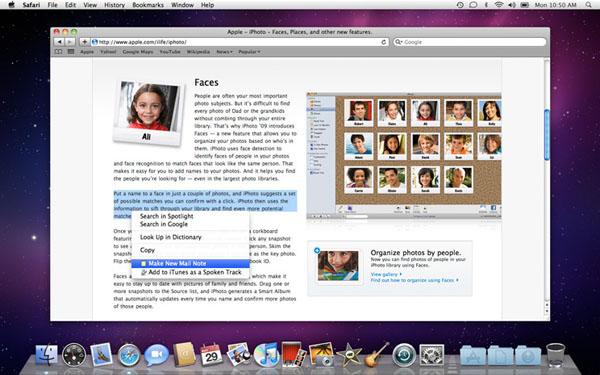Expand the News bookmarks dropdown
Screen dimensions: 600x375
point(224,52)
